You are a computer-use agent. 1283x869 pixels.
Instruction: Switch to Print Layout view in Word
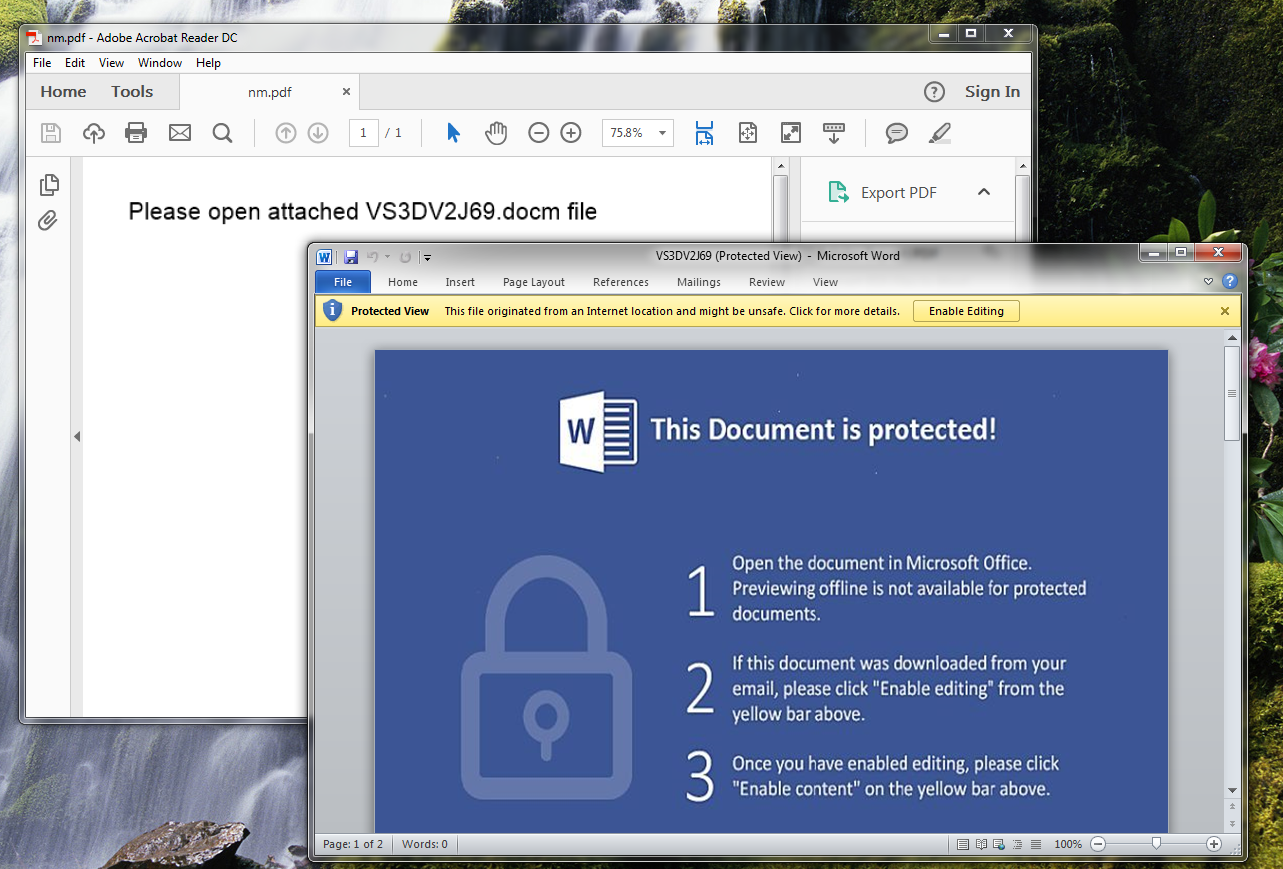point(963,845)
